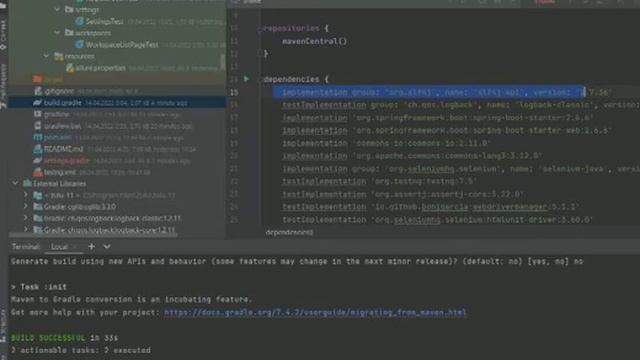Click the Terminal panel label
The image size is (640, 360).
pyautogui.click(x=25, y=247)
